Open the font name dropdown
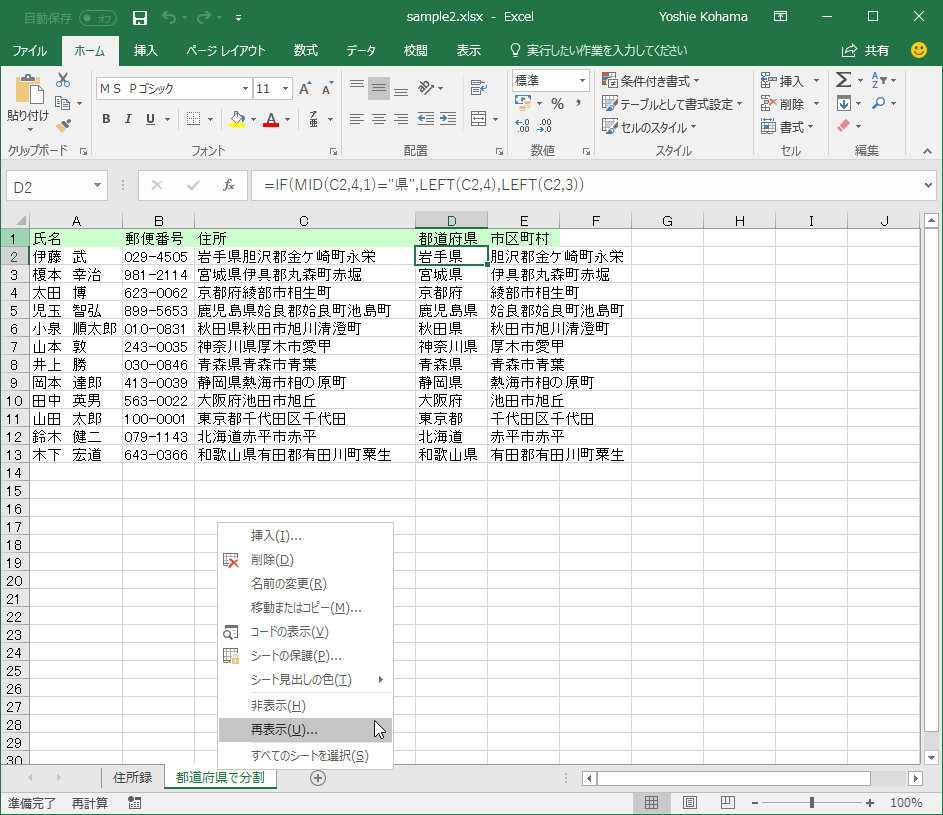Screen dimensions: 943x815 pos(245,89)
